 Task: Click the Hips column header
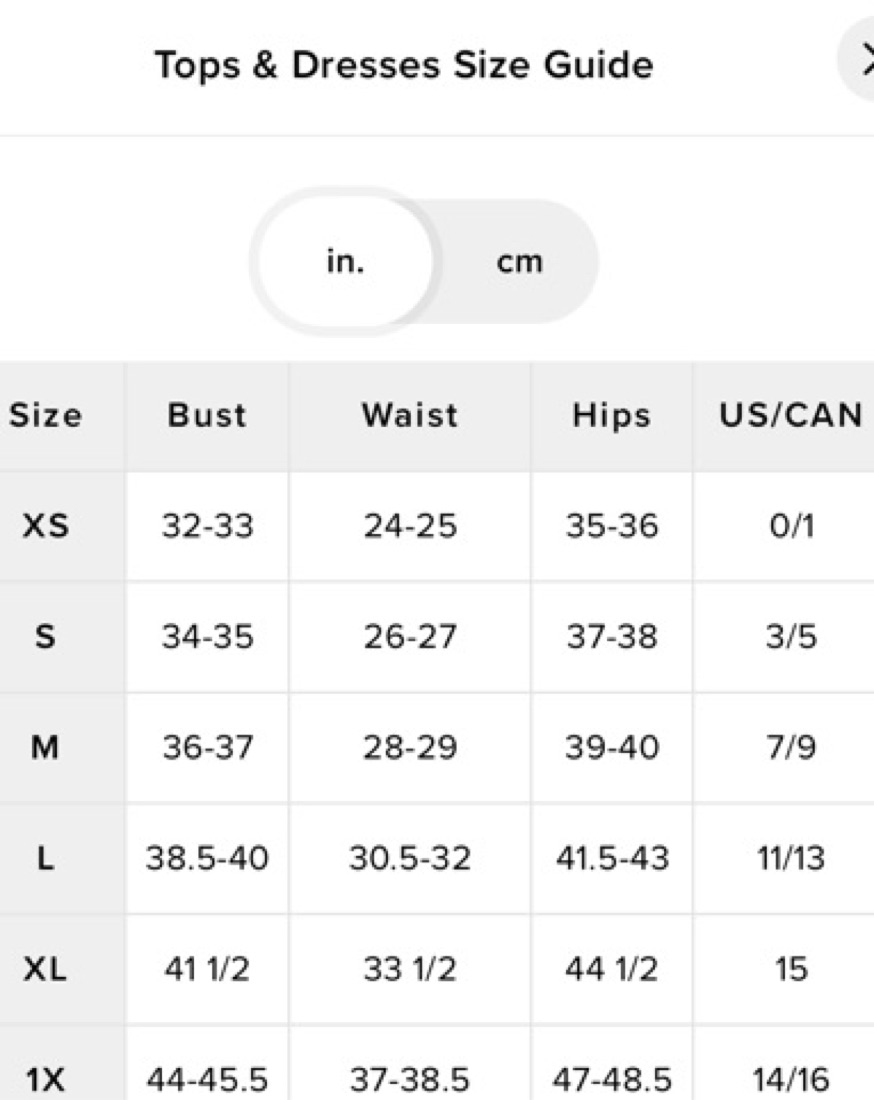[x=611, y=415]
